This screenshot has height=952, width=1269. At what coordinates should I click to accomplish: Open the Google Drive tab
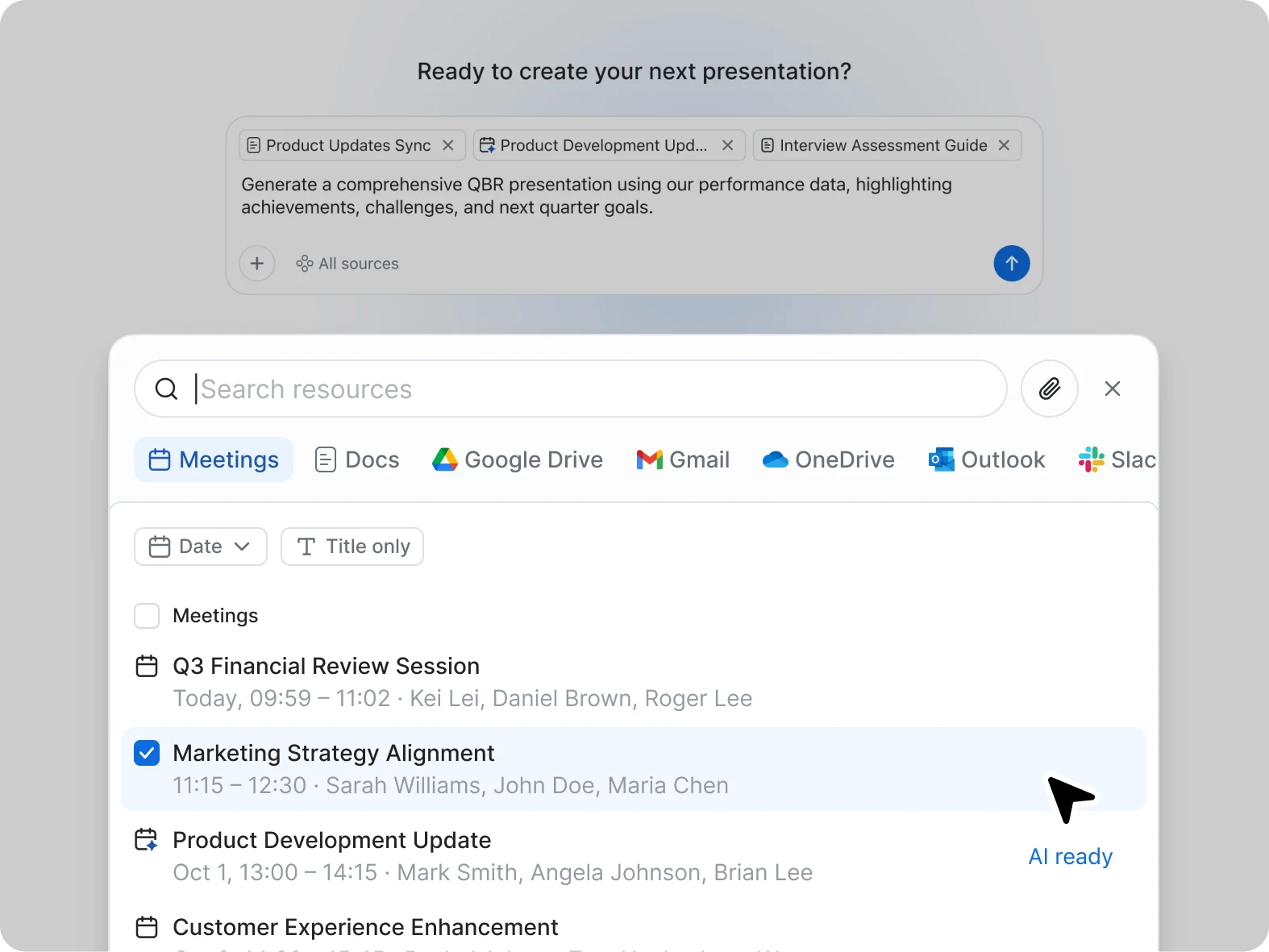coord(518,459)
